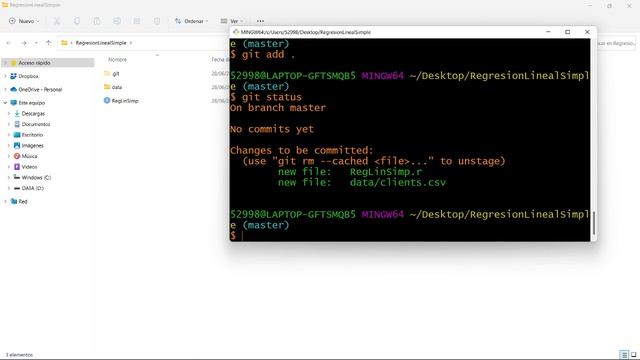Switch to large icons view in status bar

click(x=633, y=355)
